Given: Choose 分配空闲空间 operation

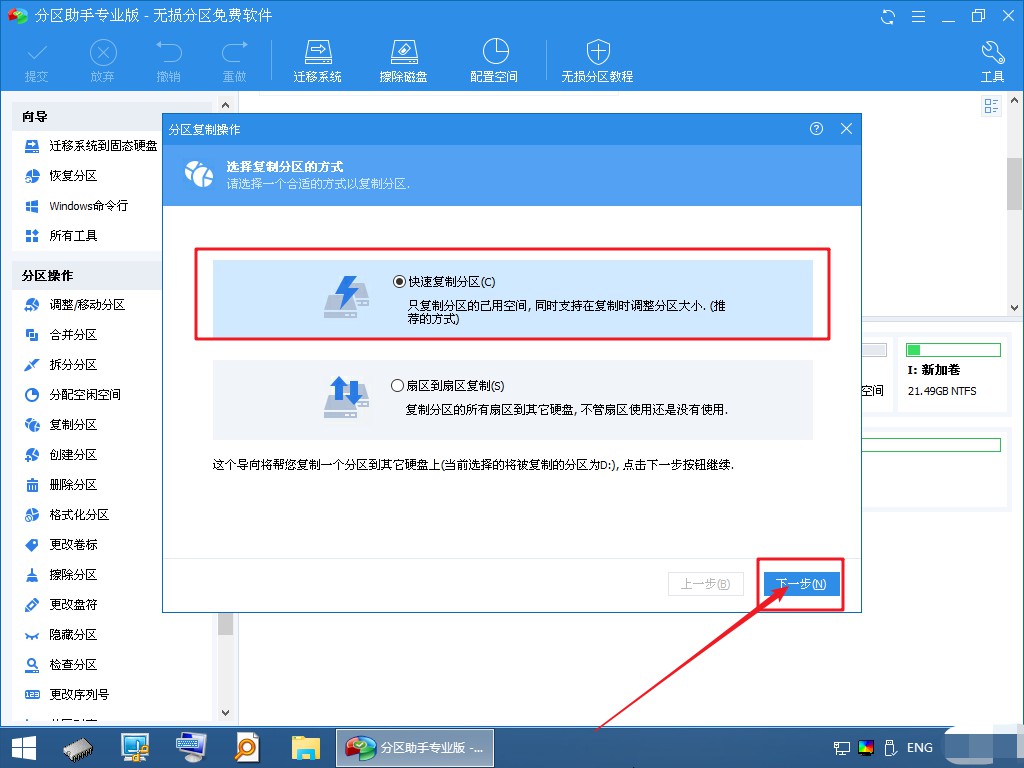Looking at the screenshot, I should [72, 394].
